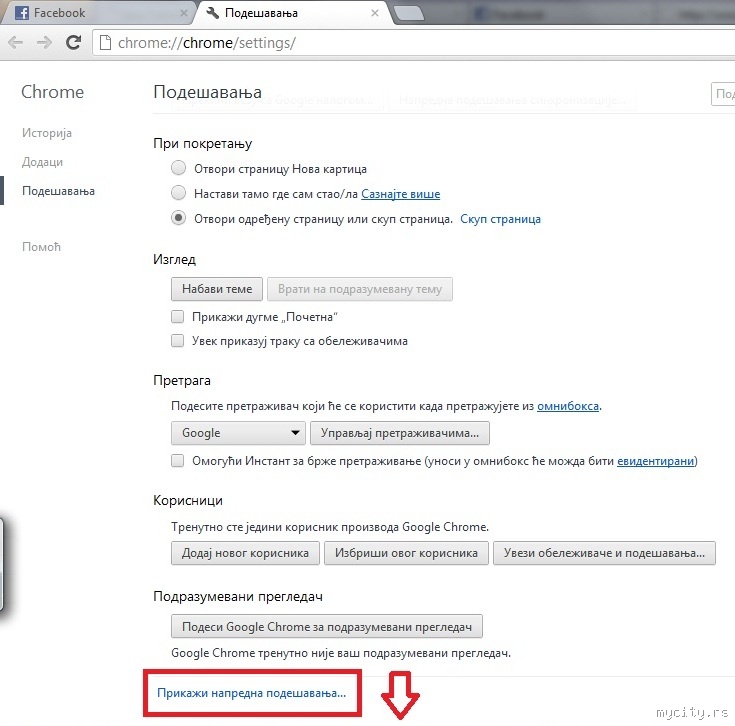Click Врати на подразумевану тему button
735x726 pixels.
[360, 289]
